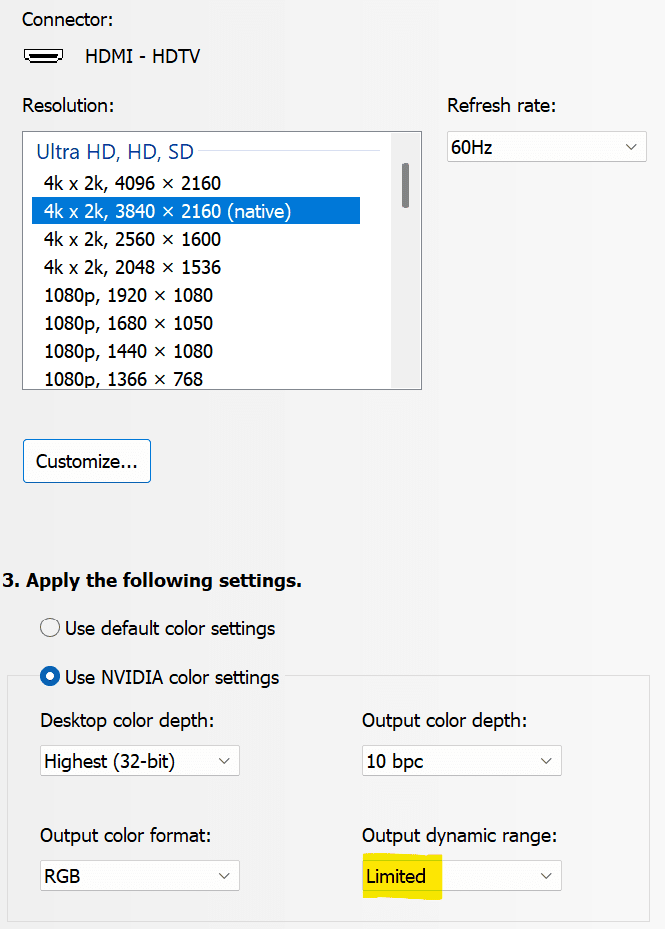Enable Use default color settings

50,629
